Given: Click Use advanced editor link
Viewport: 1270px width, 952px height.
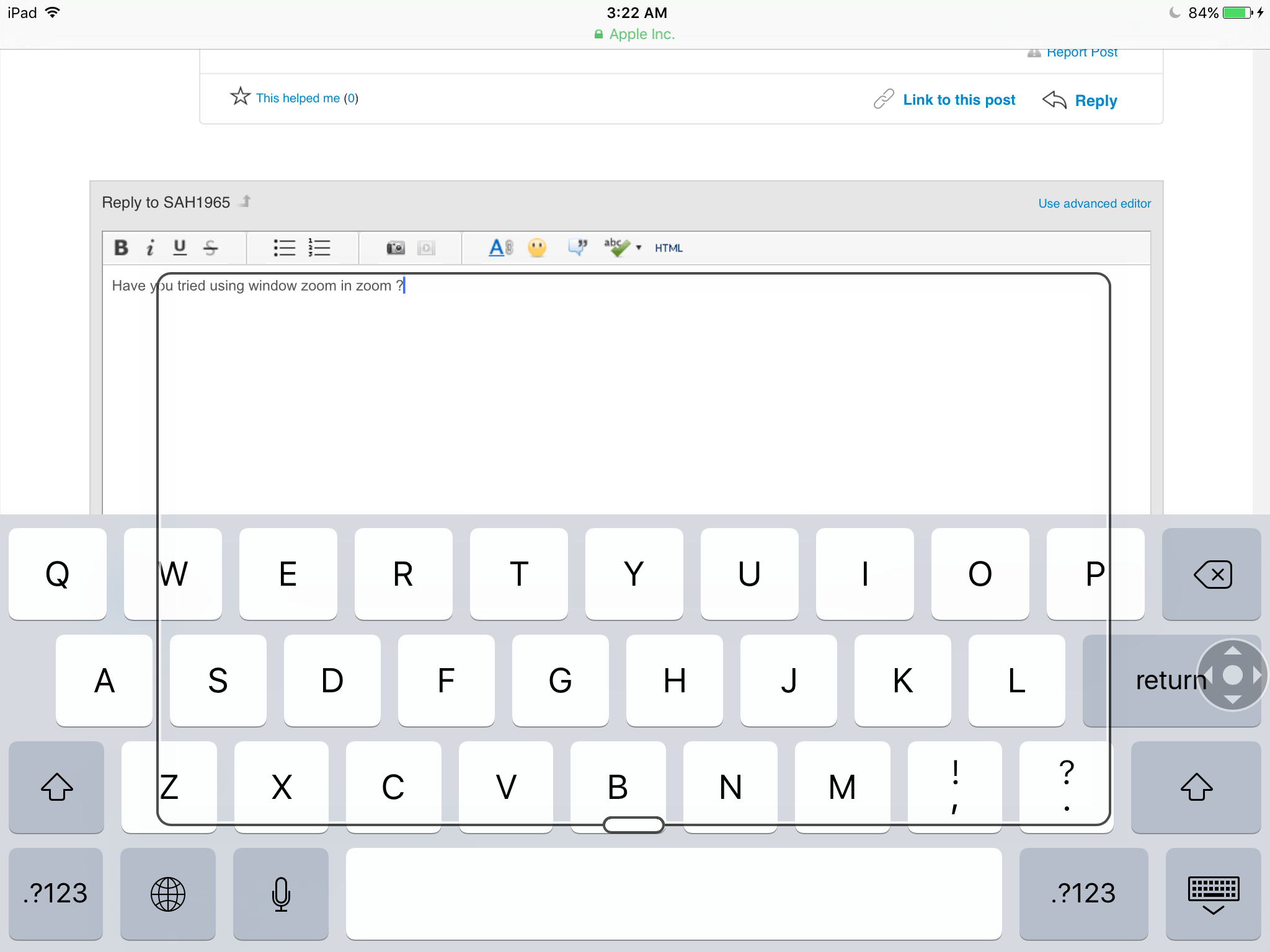Looking at the screenshot, I should [1094, 204].
